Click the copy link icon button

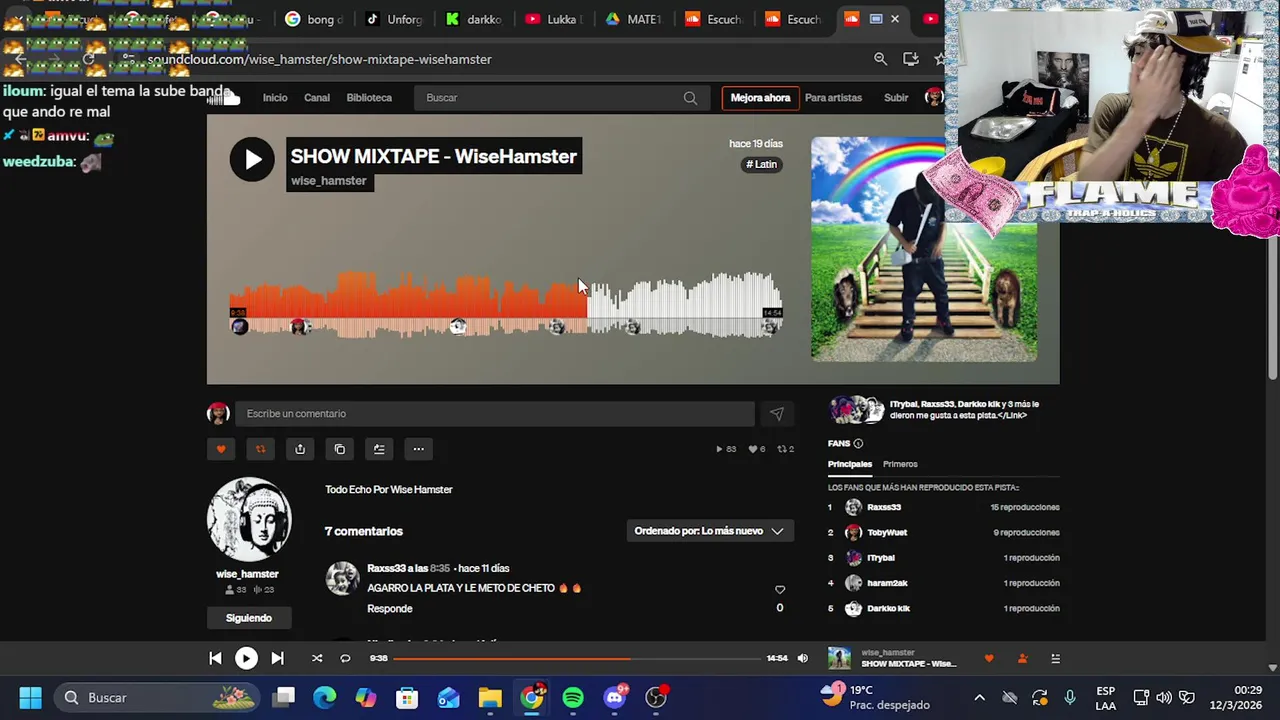tap(340, 449)
